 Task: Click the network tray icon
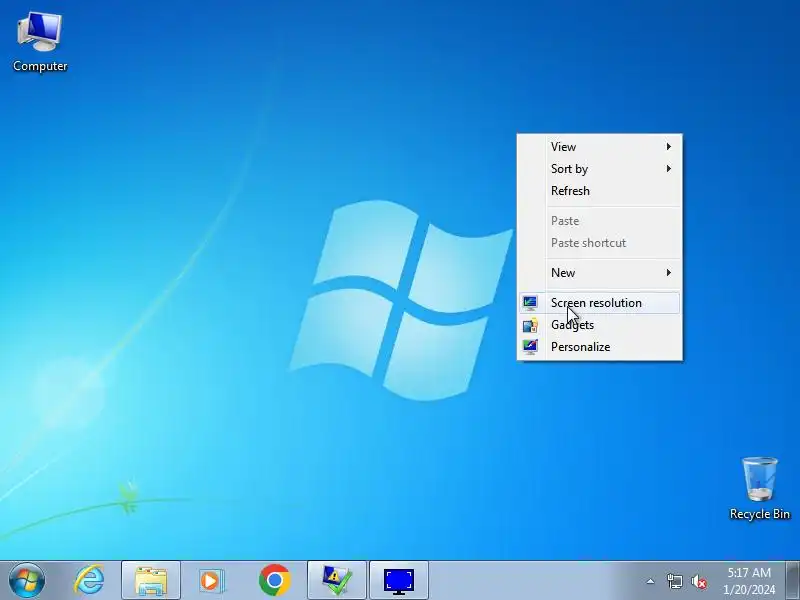pos(674,581)
